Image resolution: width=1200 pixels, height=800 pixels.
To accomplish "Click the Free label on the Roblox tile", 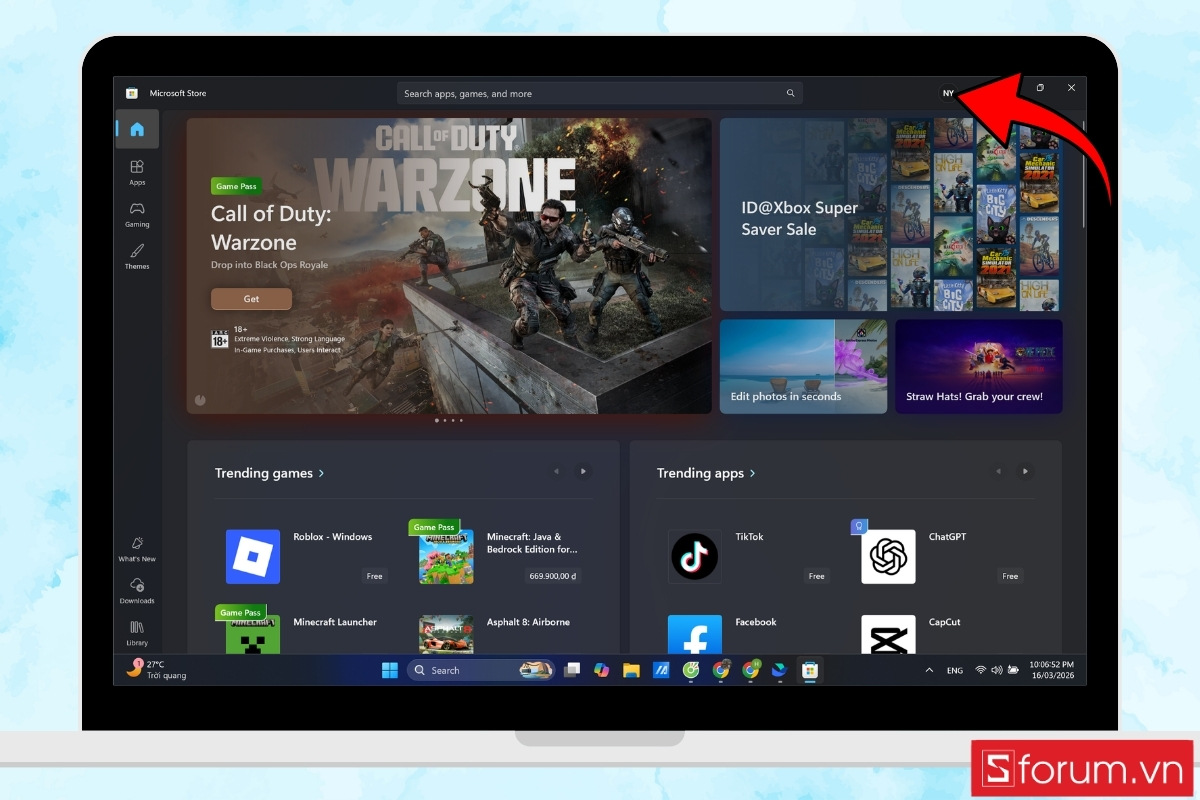I will pos(374,576).
